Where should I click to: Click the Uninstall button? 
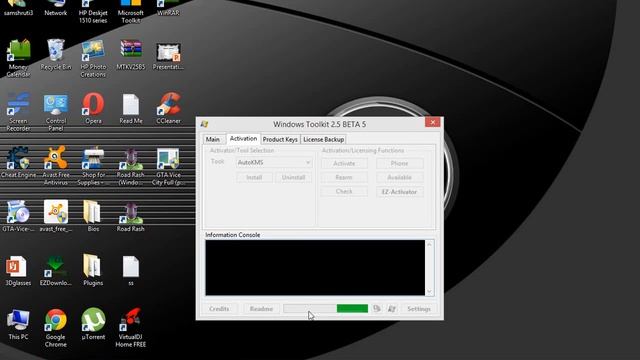[293, 177]
